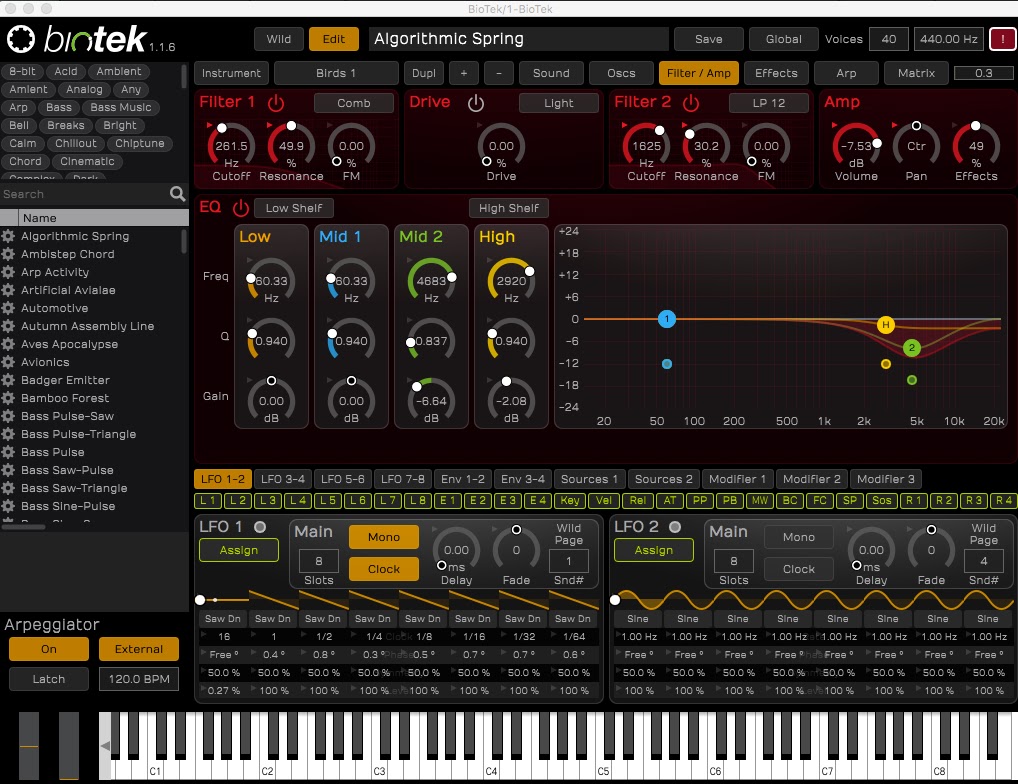
Task: Open Filter 1 type Comb dropdown
Action: tap(354, 103)
